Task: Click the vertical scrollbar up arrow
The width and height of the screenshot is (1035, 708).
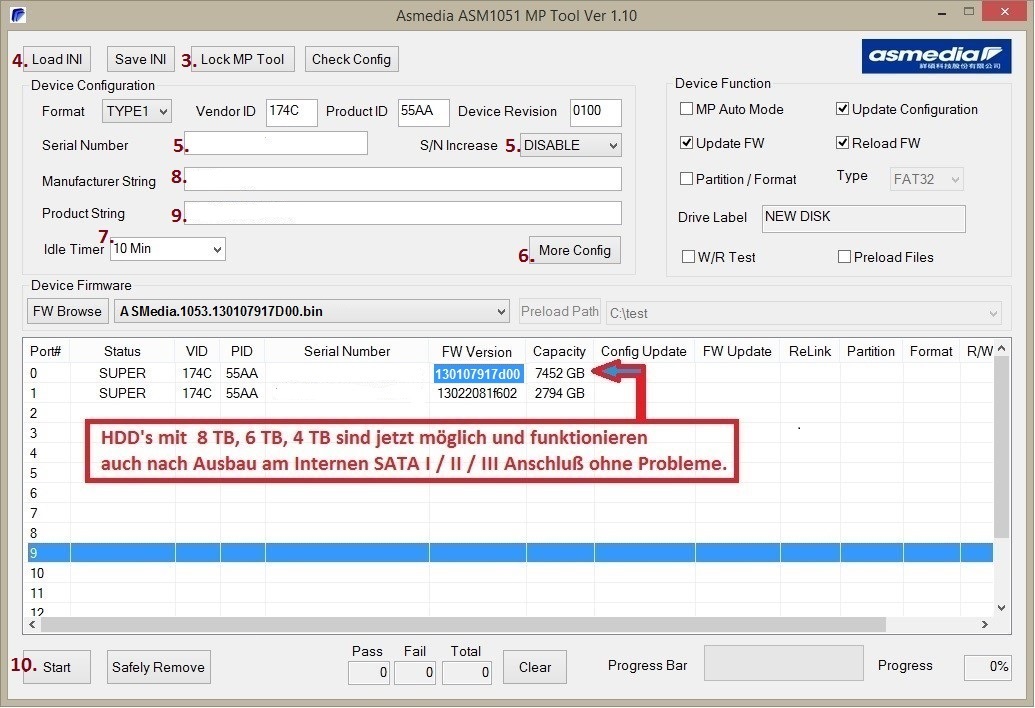Action: pos(1001,348)
